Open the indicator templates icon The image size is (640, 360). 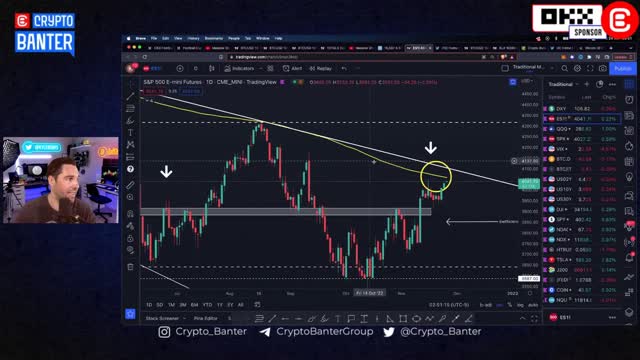pos(270,69)
